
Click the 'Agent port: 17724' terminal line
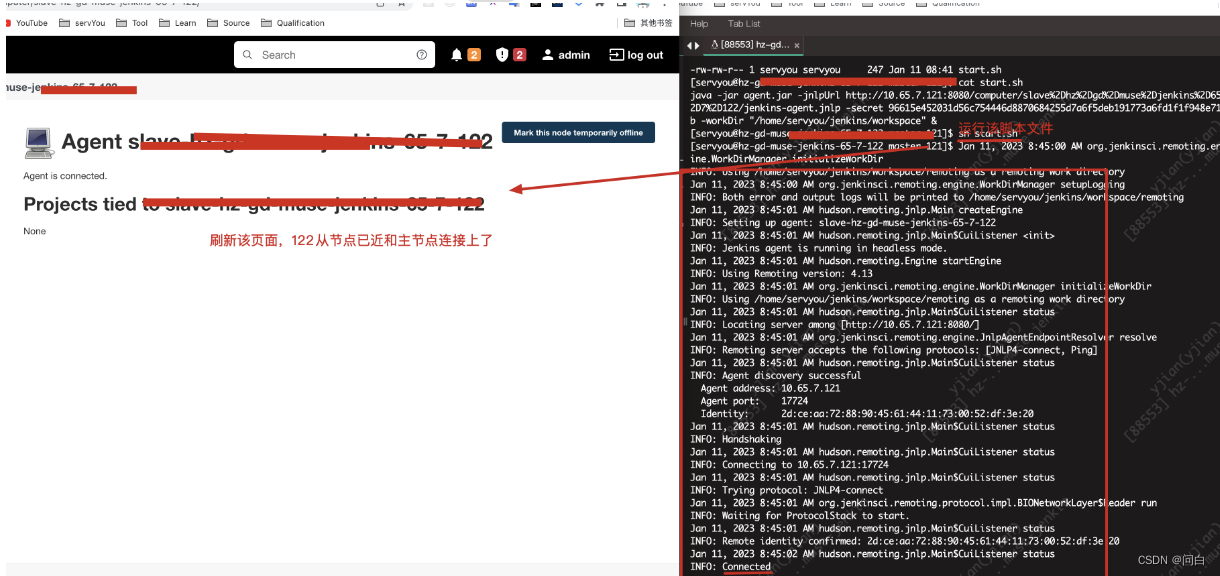click(x=754, y=401)
